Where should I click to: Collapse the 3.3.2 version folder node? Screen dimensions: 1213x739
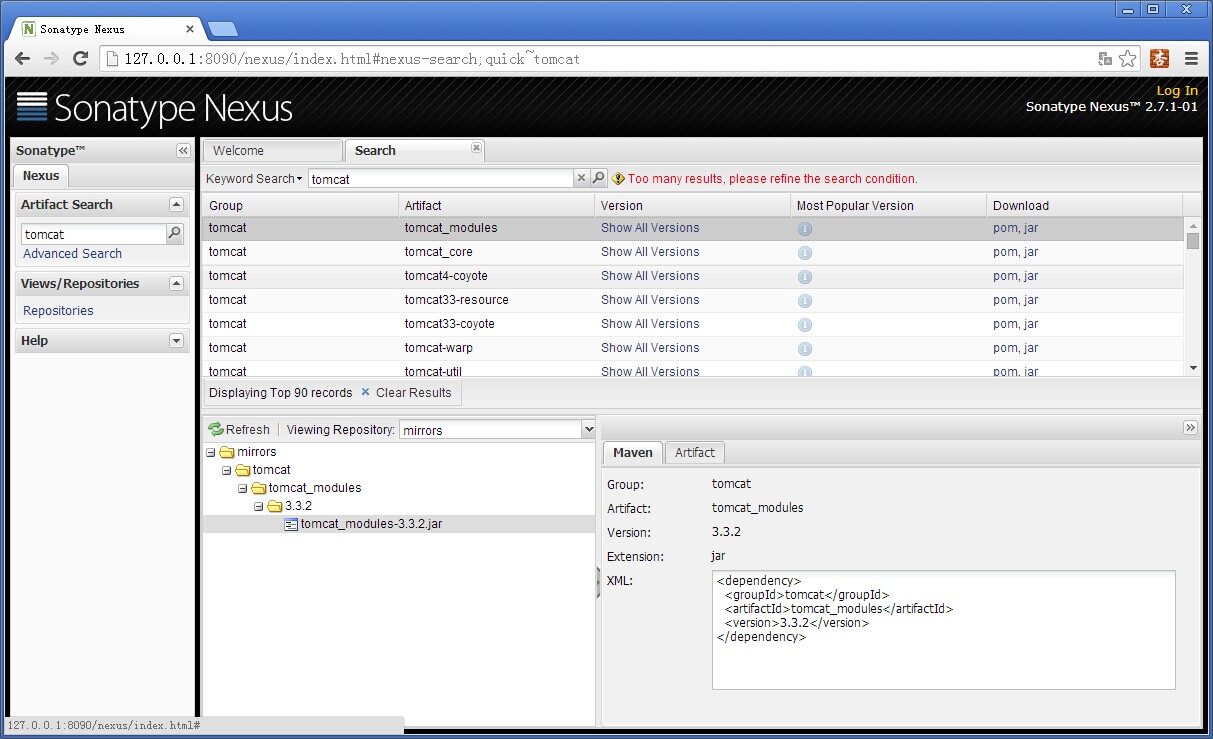[258, 506]
